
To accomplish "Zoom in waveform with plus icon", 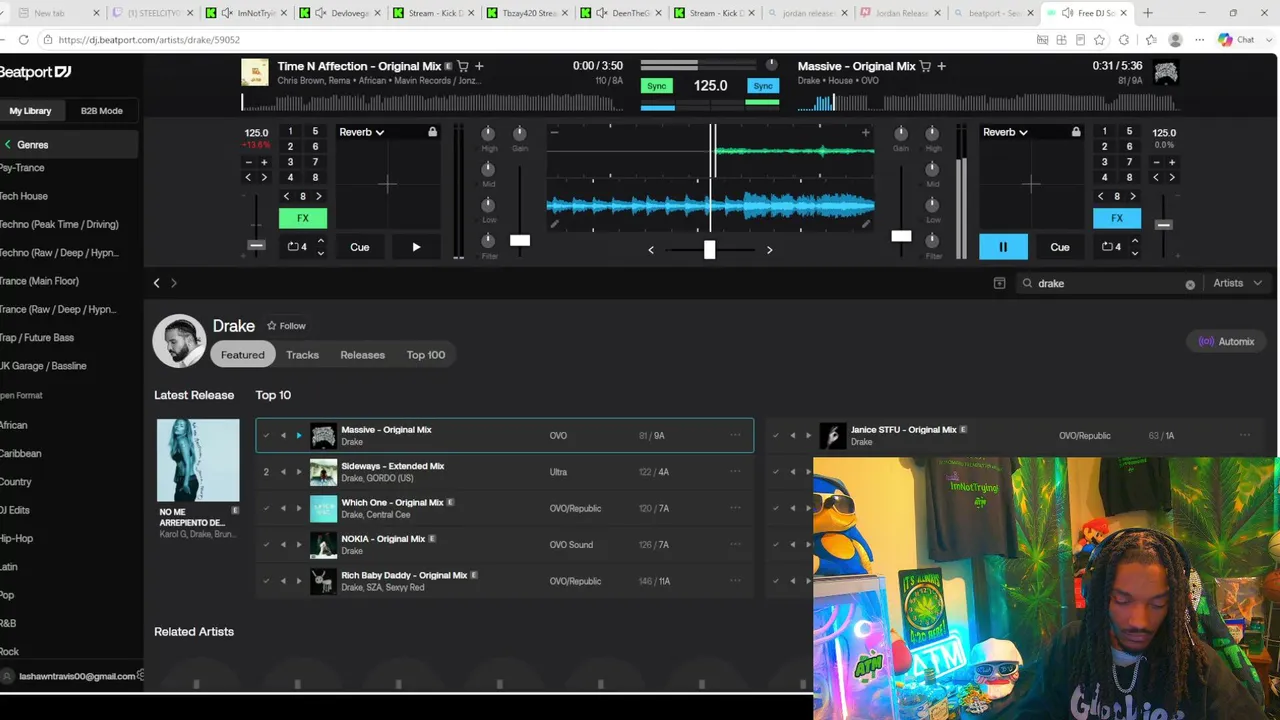I will click(x=866, y=132).
